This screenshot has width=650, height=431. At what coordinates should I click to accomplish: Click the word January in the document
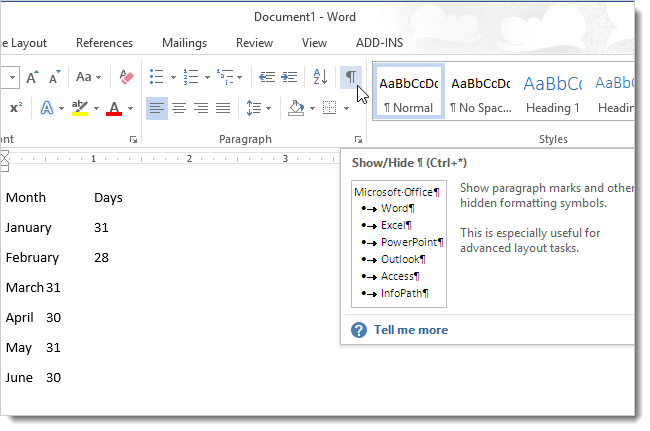pyautogui.click(x=29, y=228)
